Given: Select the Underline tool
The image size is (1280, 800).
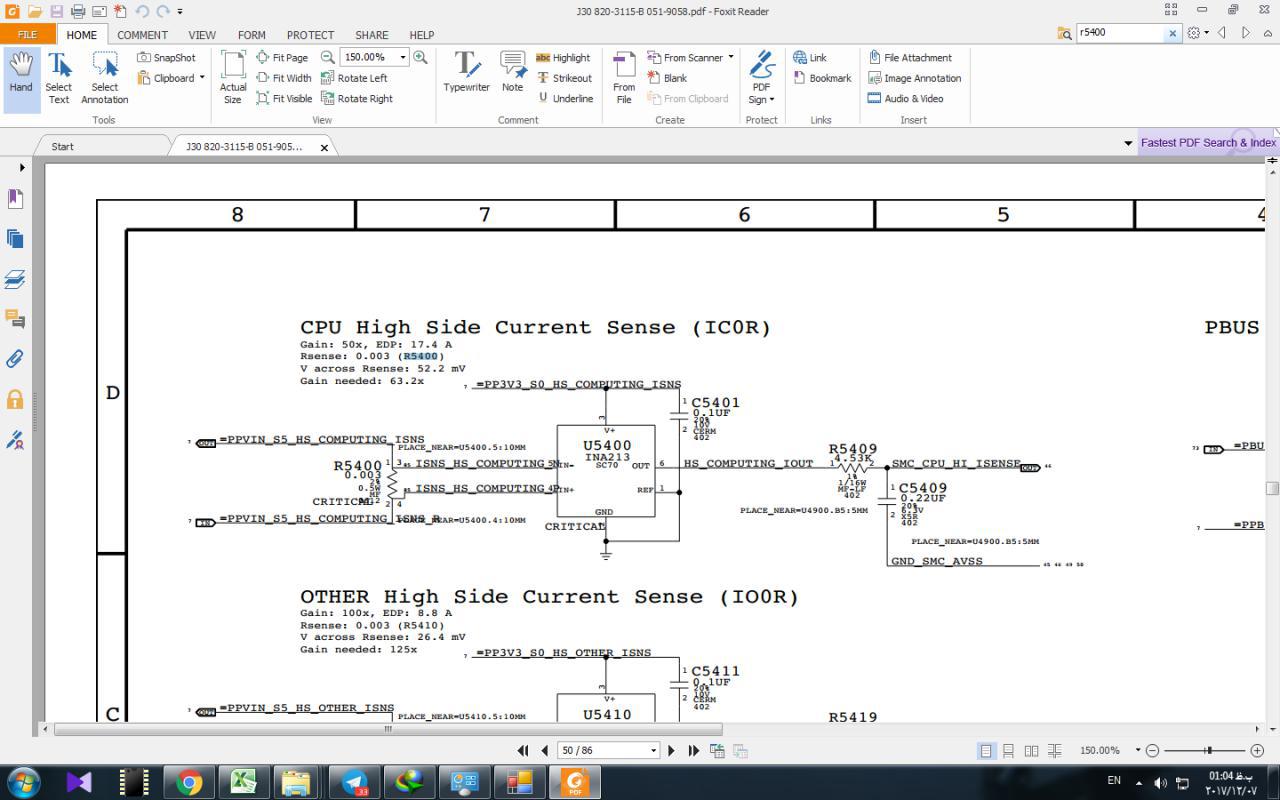Looking at the screenshot, I should 565,99.
